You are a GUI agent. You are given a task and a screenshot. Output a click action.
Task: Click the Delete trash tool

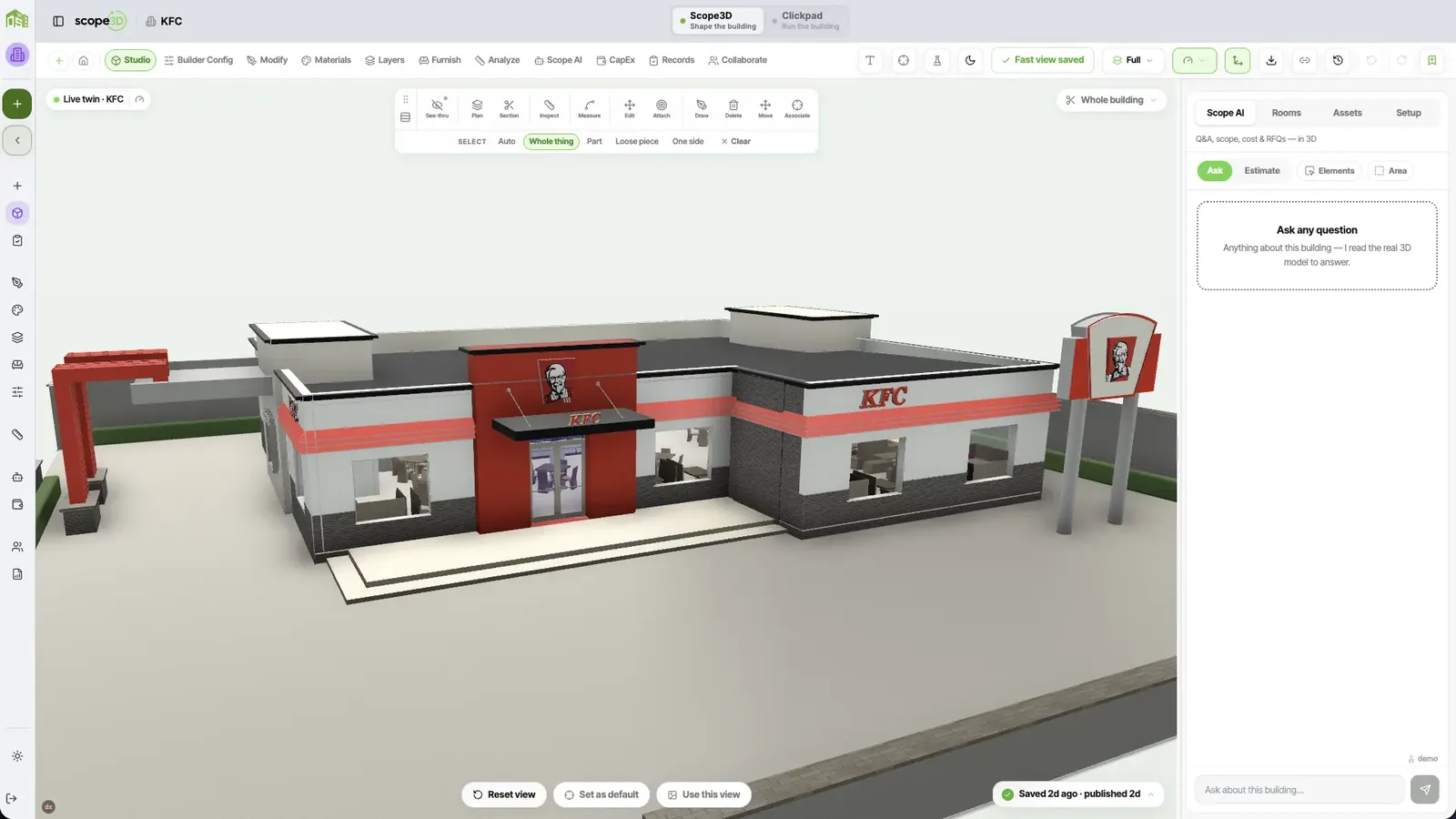pos(733,108)
